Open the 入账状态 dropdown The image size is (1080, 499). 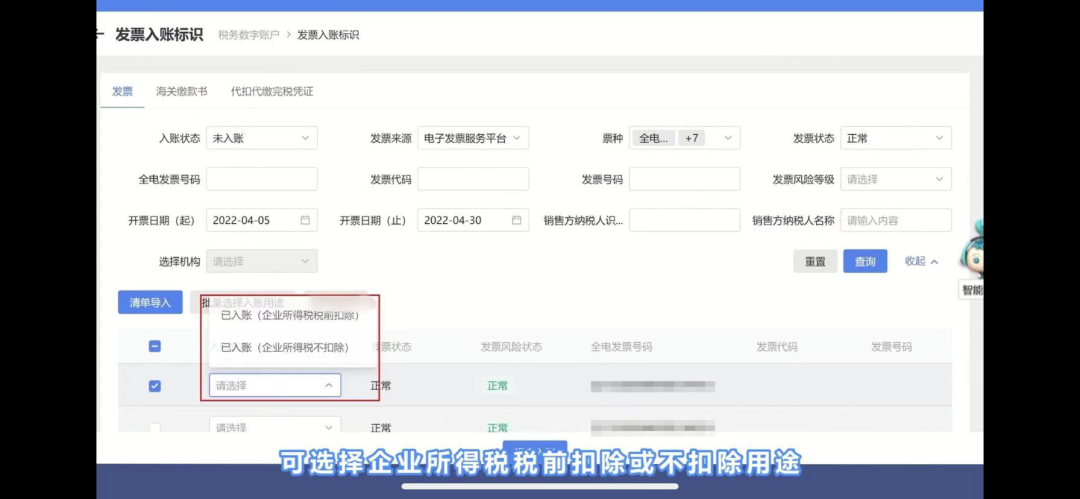coord(261,138)
